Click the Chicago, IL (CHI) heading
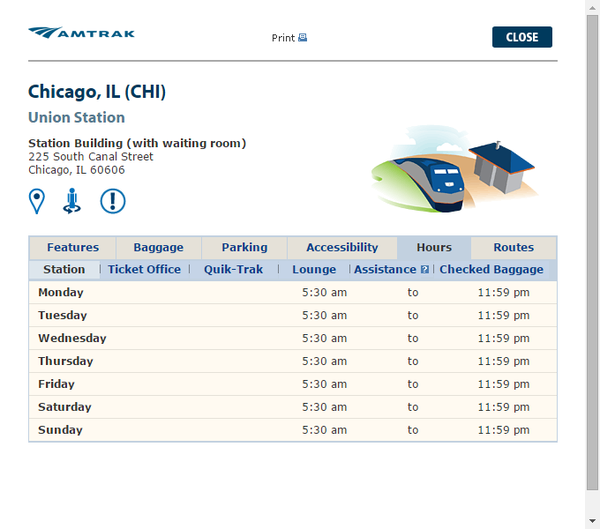This screenshot has height=529, width=600. click(97, 92)
